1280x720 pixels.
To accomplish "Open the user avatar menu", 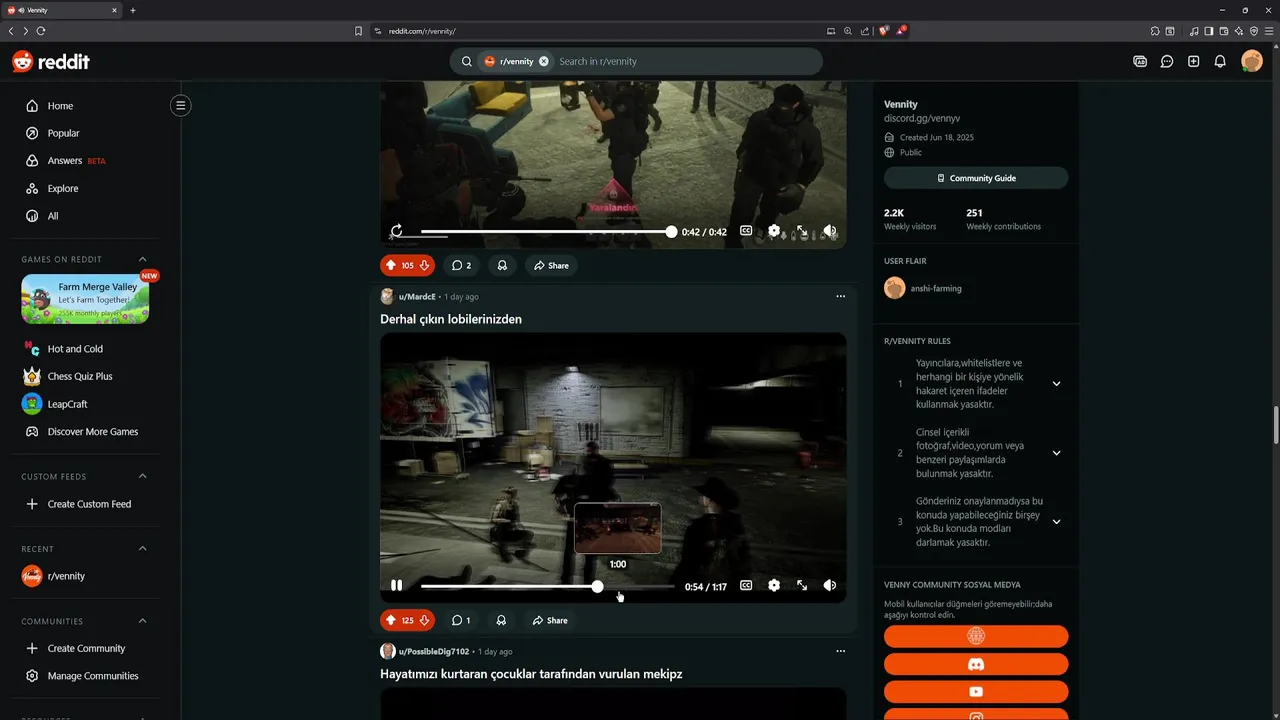I will 1252,61.
